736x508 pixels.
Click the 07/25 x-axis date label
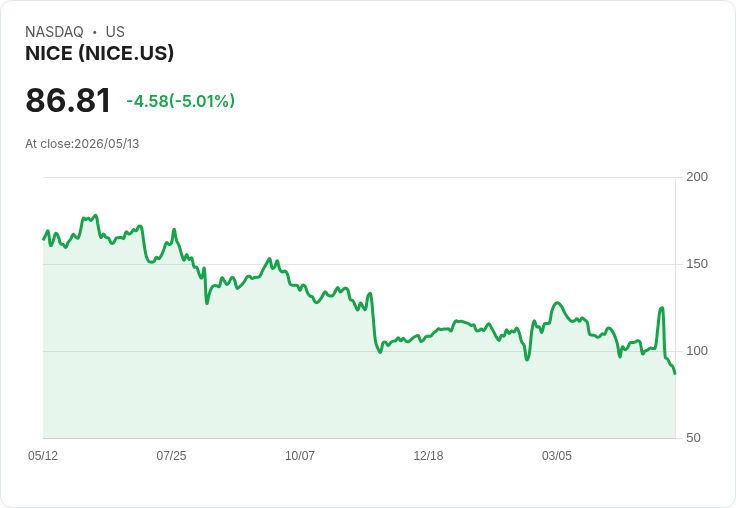[171, 455]
